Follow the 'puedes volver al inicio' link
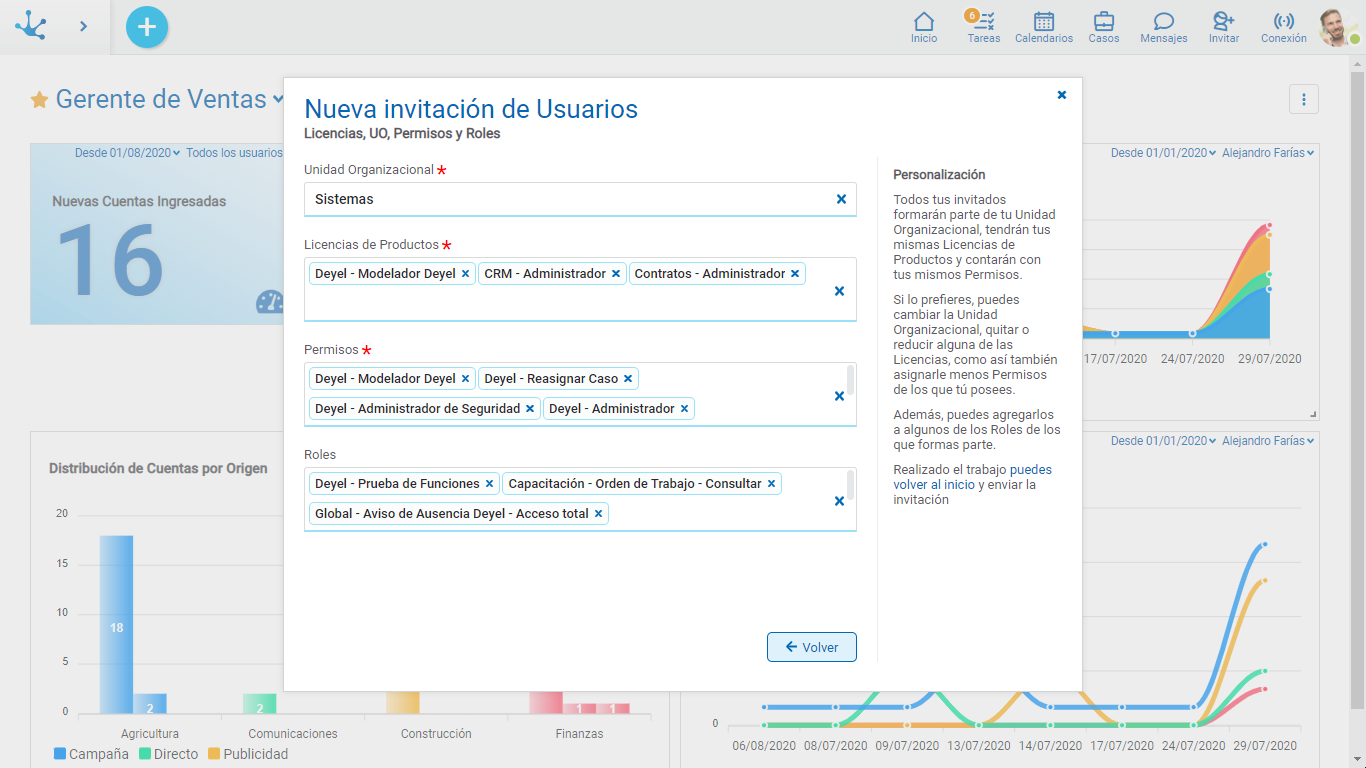 (x=933, y=484)
